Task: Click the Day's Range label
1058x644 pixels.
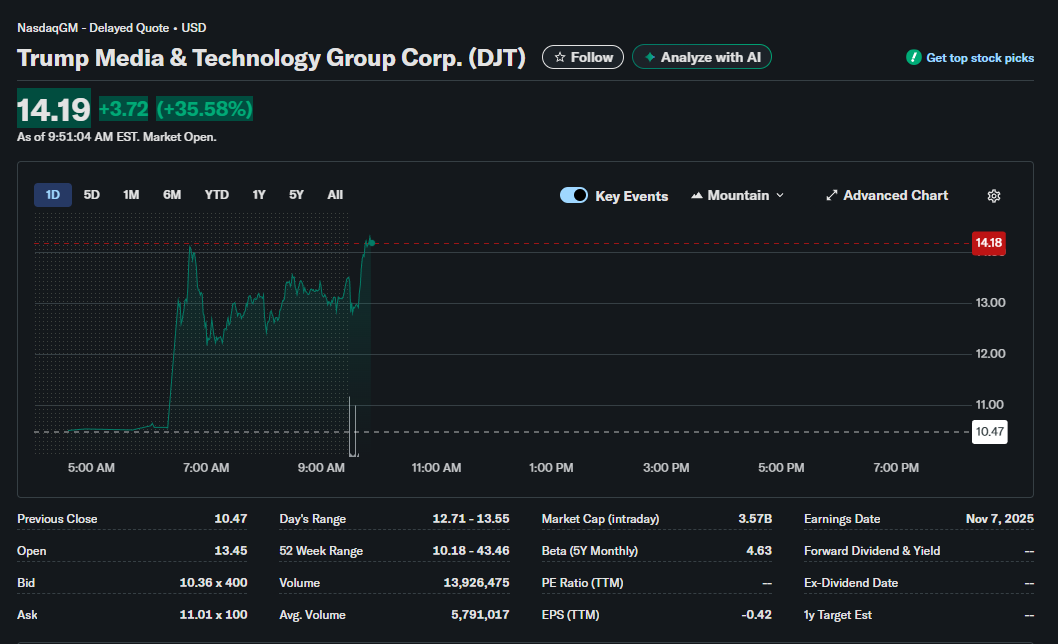Action: pyautogui.click(x=312, y=519)
